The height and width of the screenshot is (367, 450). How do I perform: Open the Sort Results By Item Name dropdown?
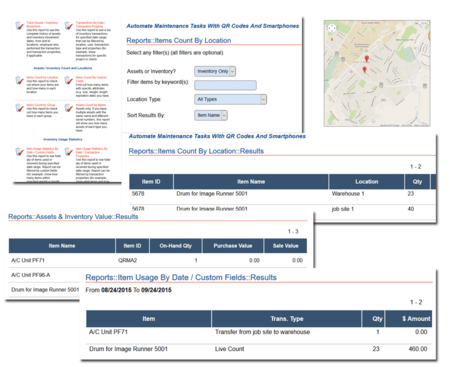(x=211, y=115)
